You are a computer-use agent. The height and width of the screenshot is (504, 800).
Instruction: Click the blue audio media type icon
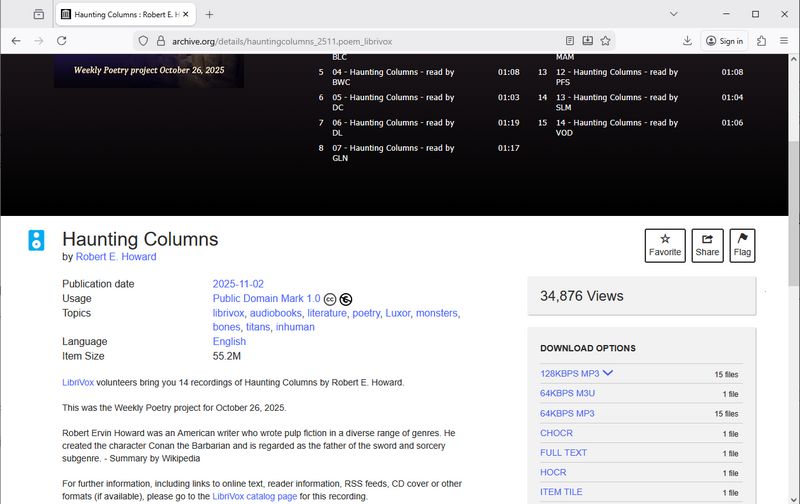pos(36,240)
